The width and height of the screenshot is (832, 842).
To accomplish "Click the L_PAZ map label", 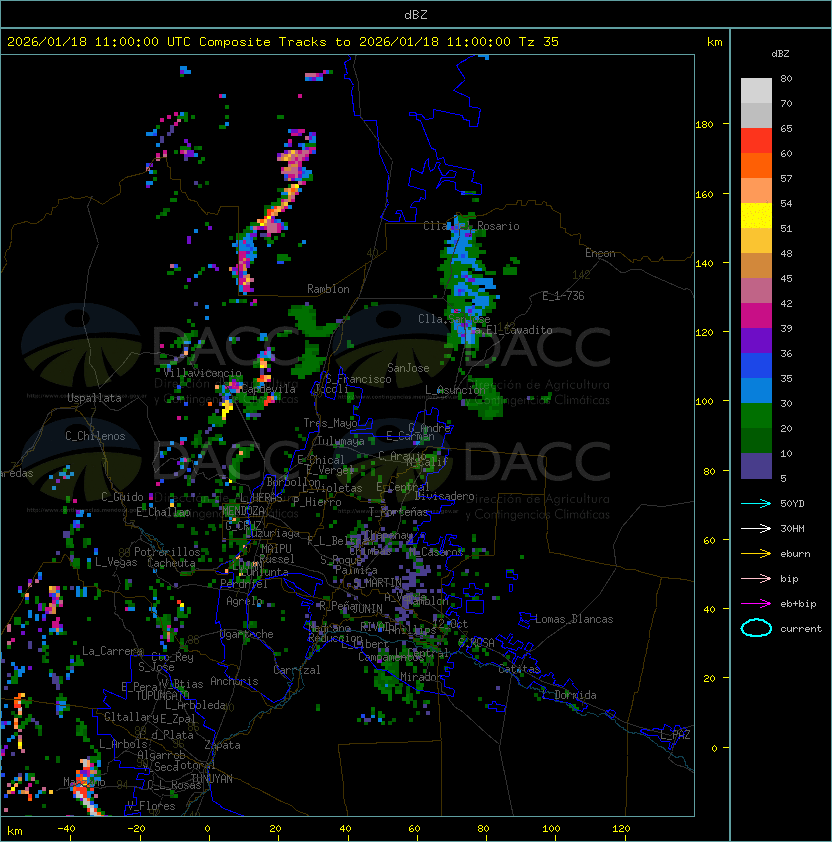I will (x=675, y=735).
